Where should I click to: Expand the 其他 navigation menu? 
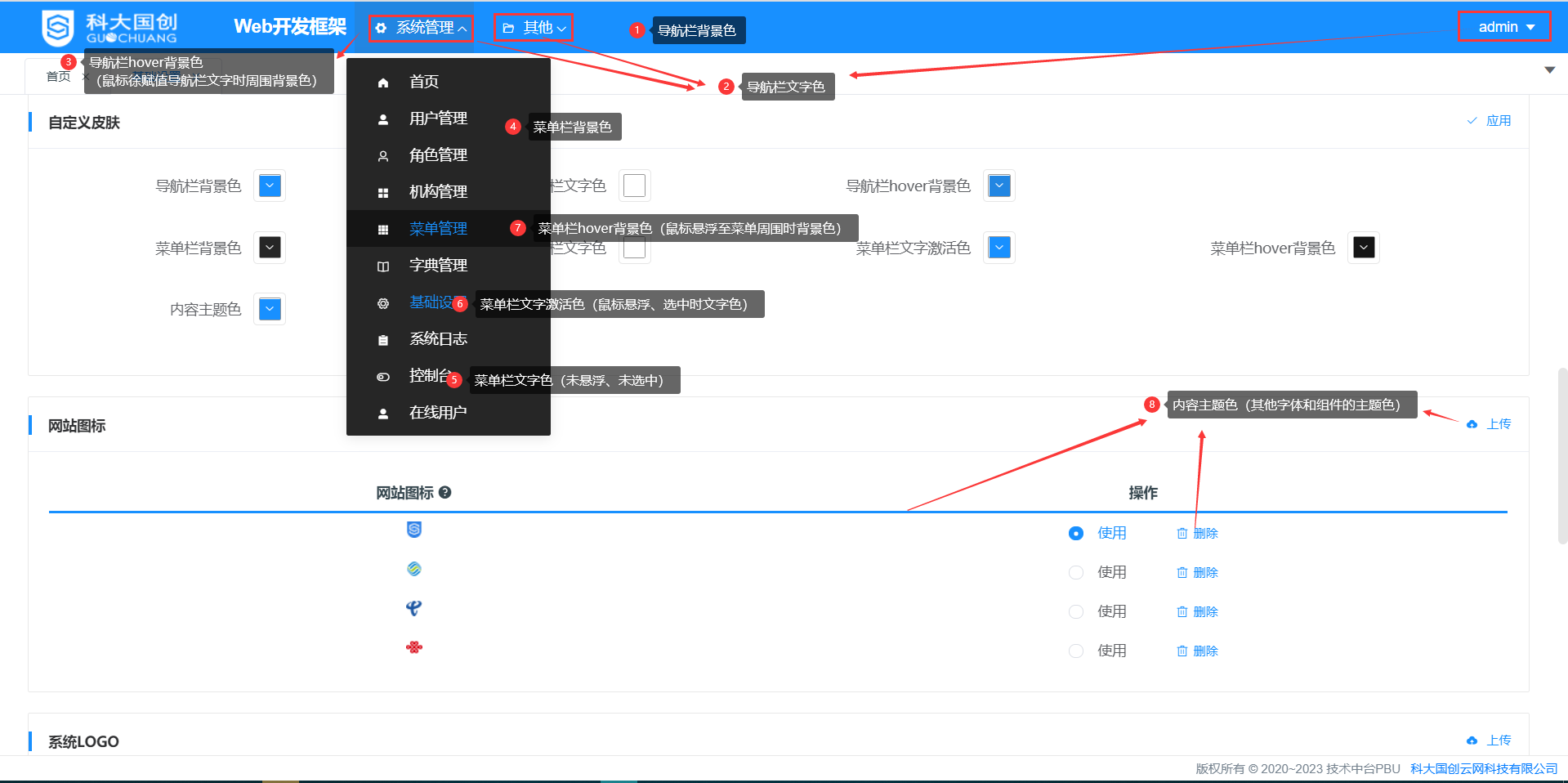pyautogui.click(x=533, y=28)
